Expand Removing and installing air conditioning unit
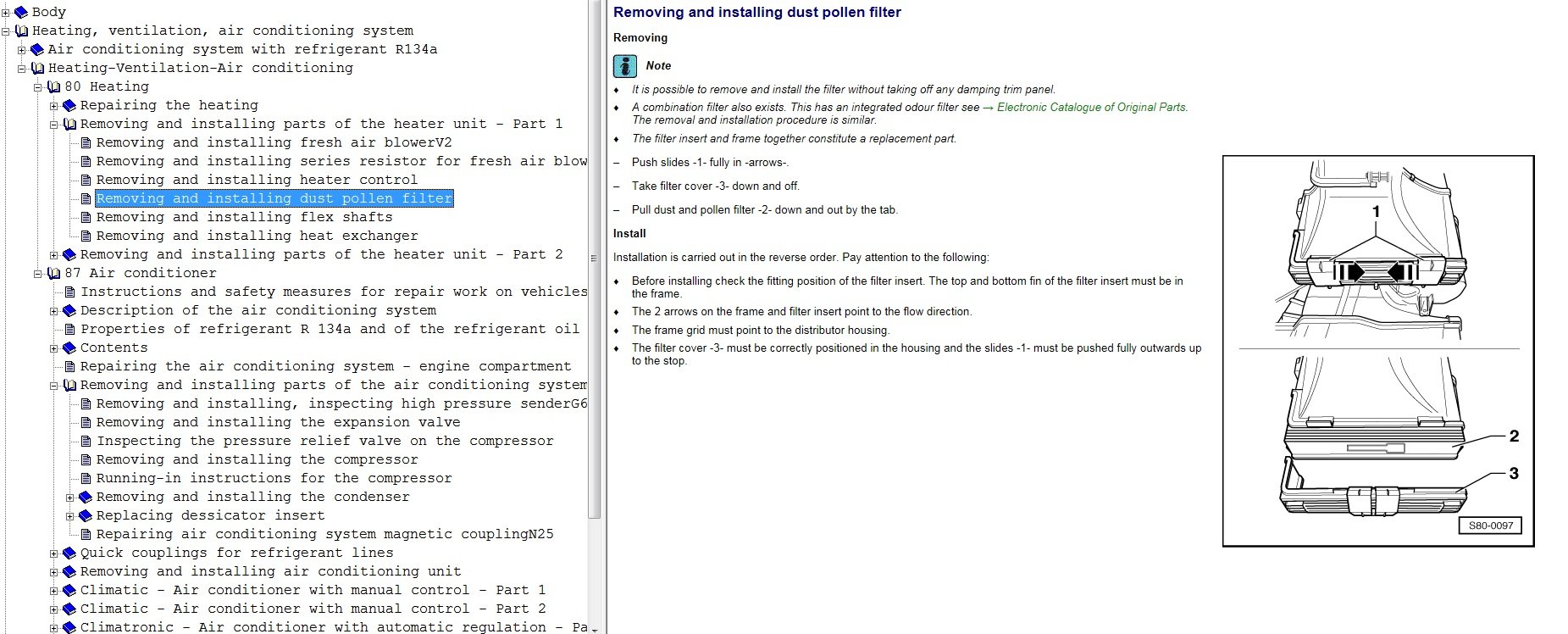1568x634 pixels. click(x=54, y=572)
